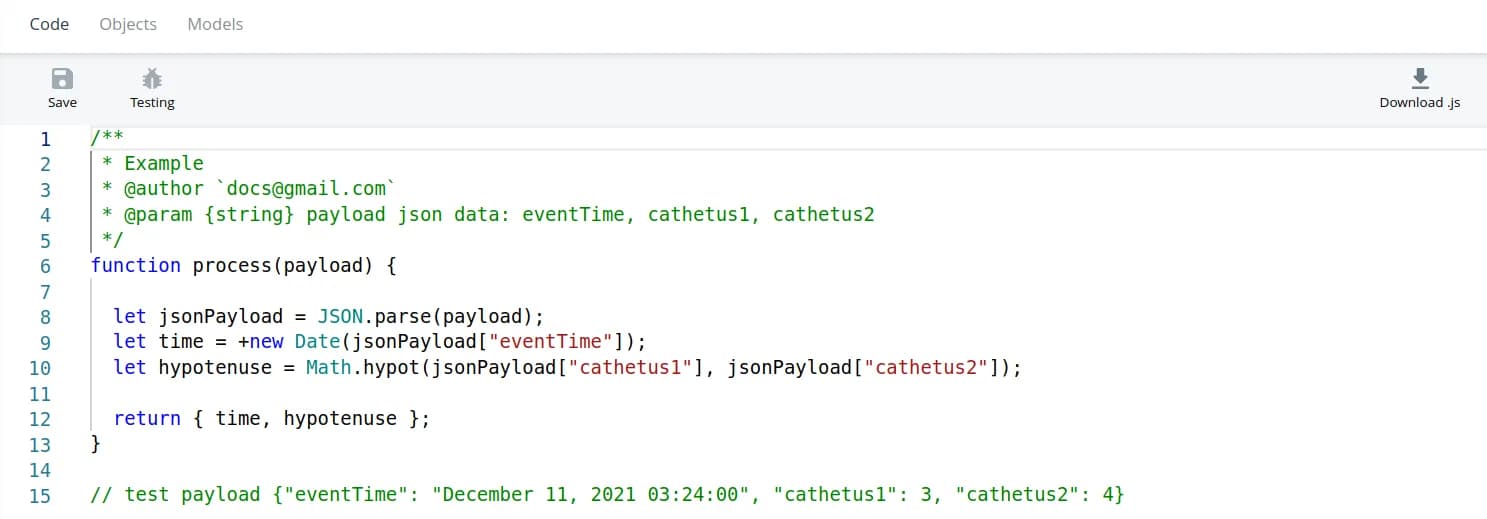Click line number 1 in the gutter

[x=45, y=139]
